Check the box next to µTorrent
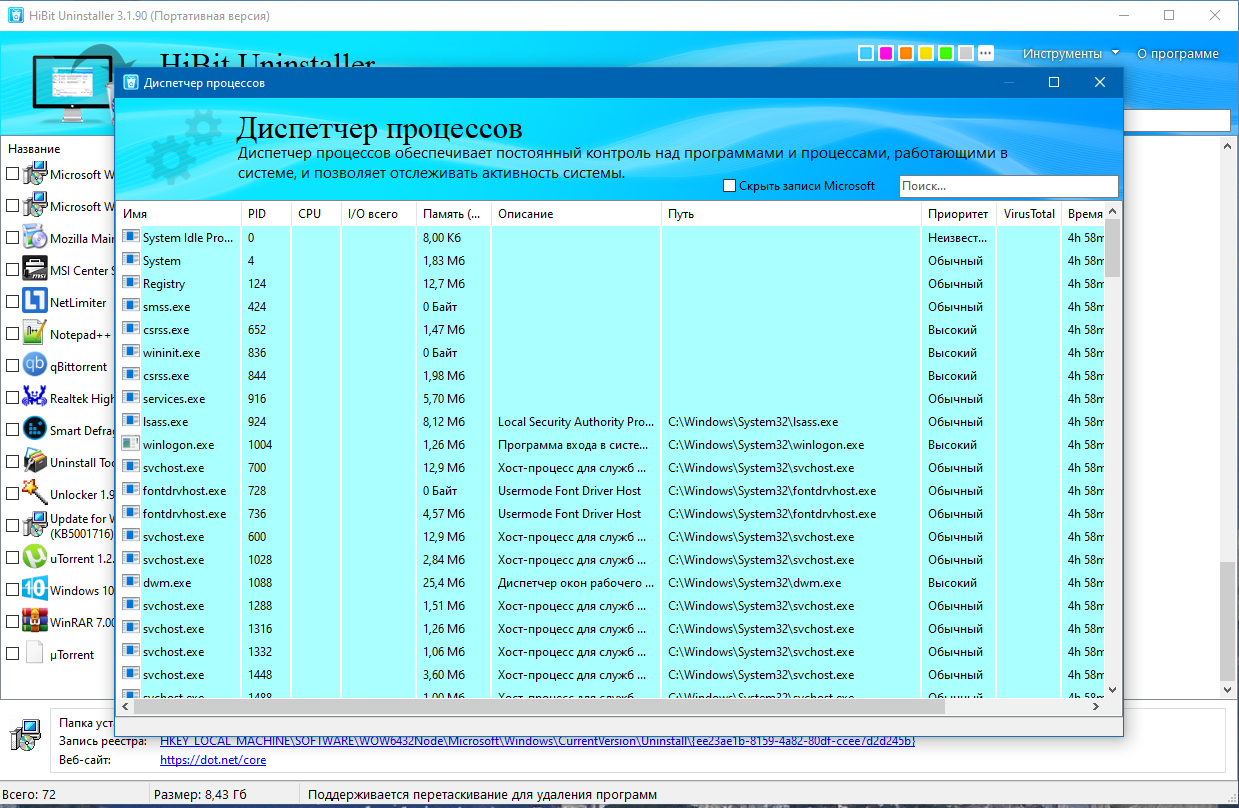This screenshot has width=1239, height=808. [12, 653]
